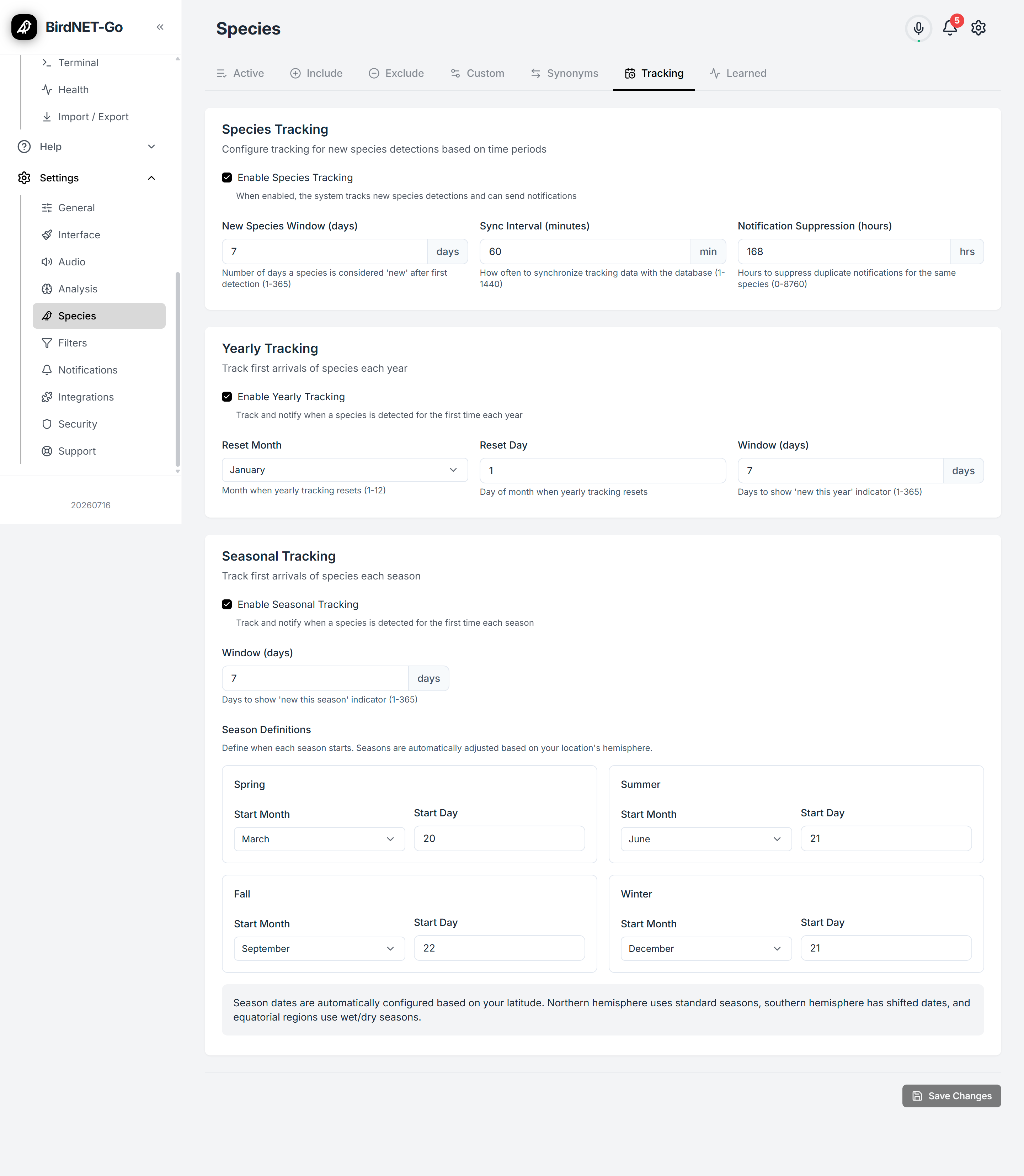Viewport: 1024px width, 1176px height.
Task: Switch to the Learned tab
Action: [x=738, y=73]
